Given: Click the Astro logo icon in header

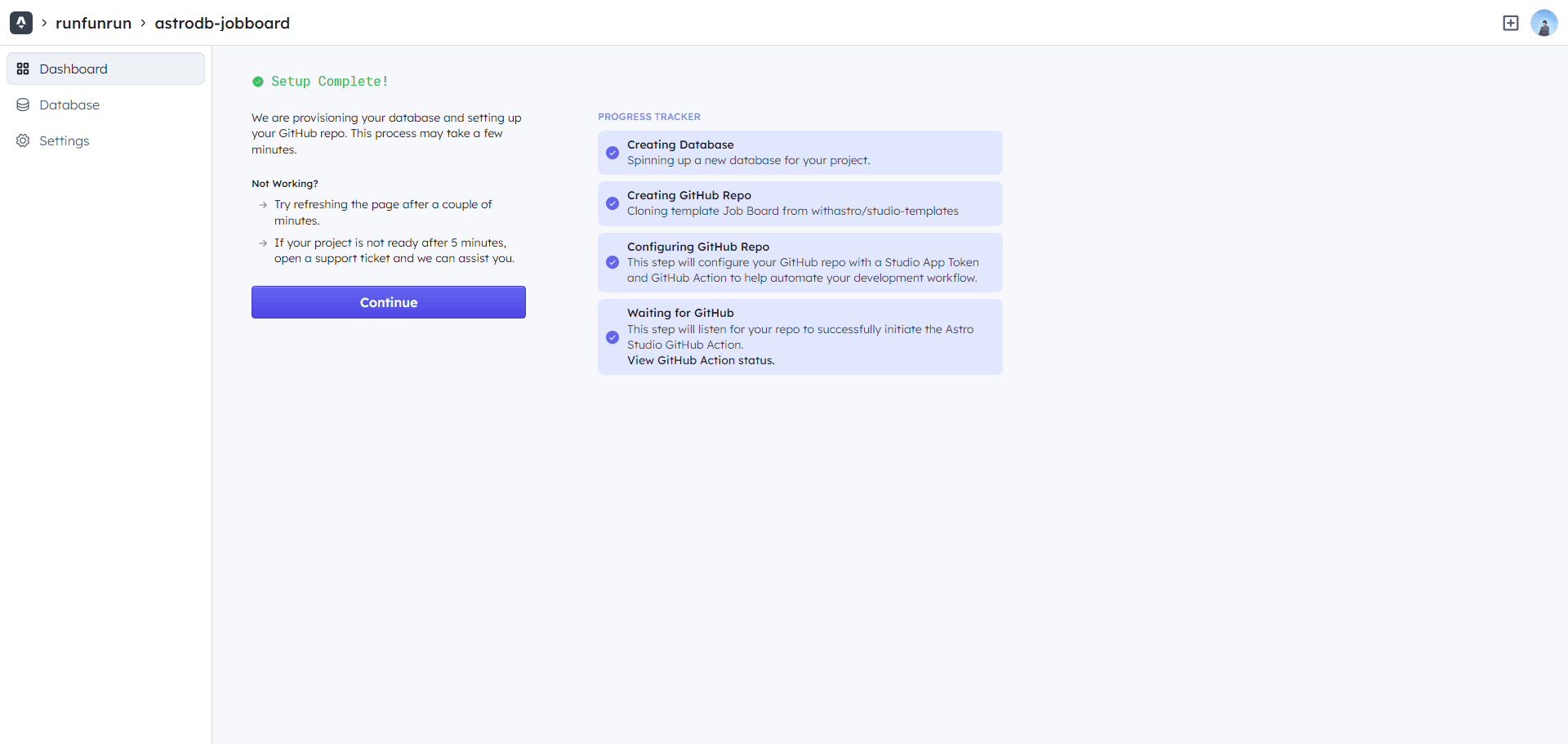Looking at the screenshot, I should tap(21, 23).
